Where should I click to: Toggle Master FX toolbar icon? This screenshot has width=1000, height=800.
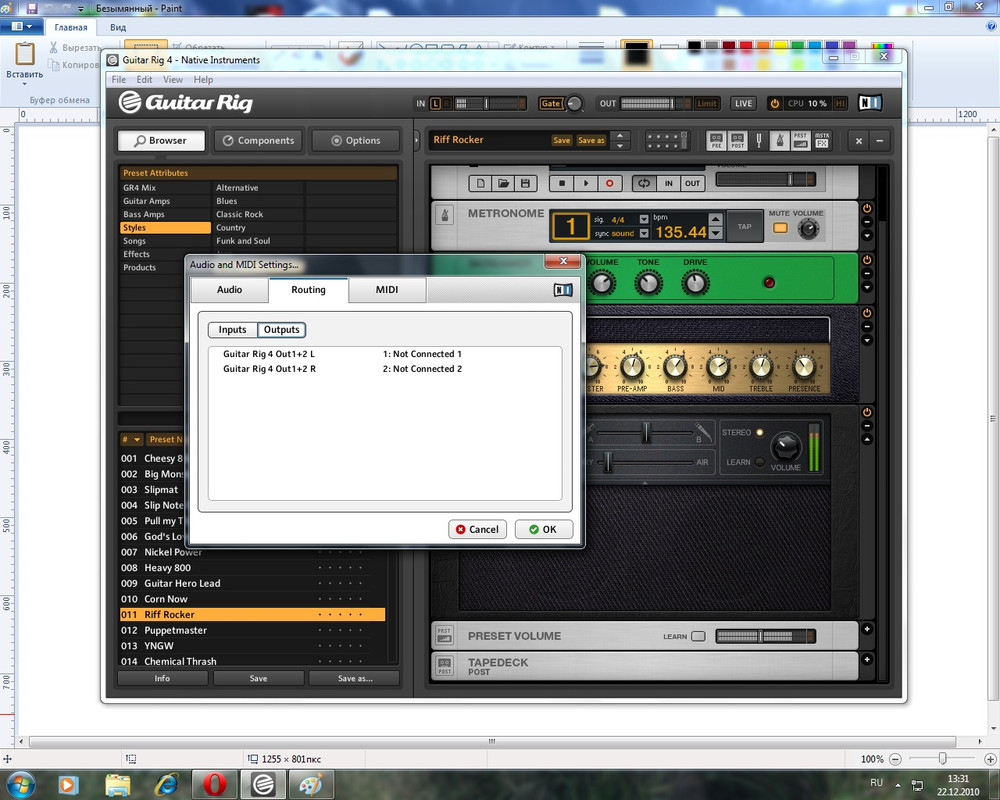tap(822, 140)
